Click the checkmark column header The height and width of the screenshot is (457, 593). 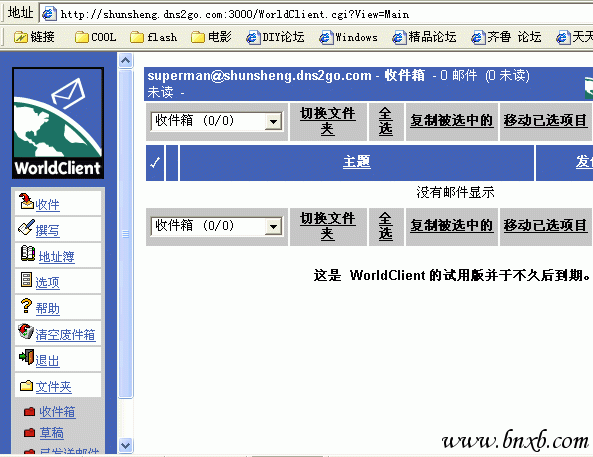[155, 163]
